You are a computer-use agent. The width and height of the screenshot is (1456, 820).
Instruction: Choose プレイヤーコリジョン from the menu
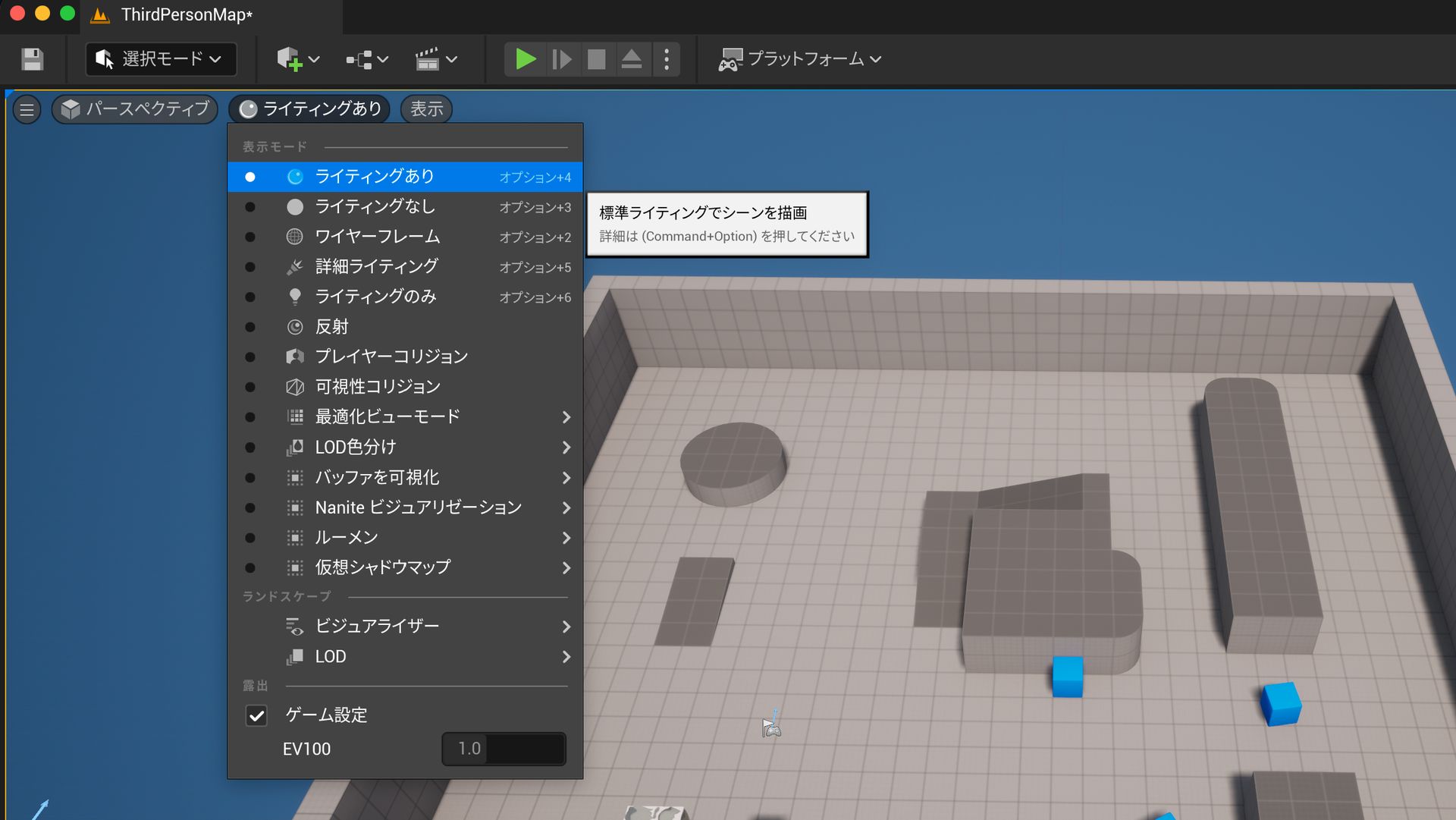[x=391, y=356]
